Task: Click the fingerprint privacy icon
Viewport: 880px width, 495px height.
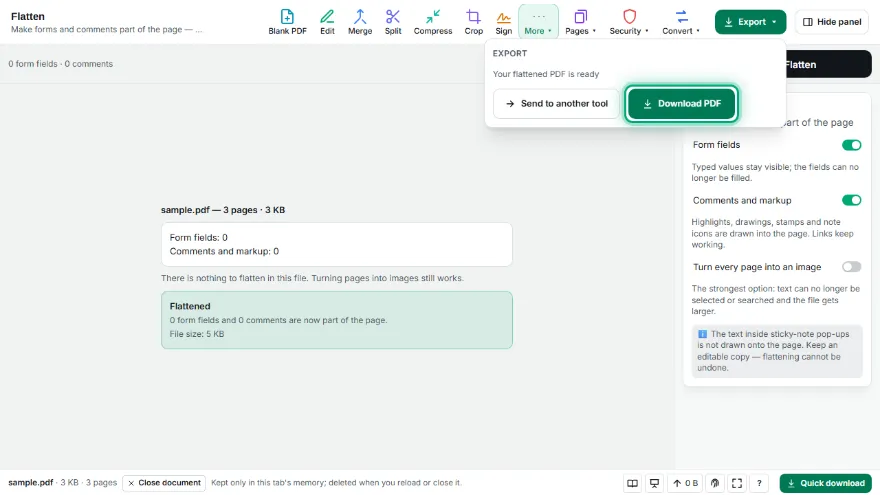Action: click(x=714, y=483)
